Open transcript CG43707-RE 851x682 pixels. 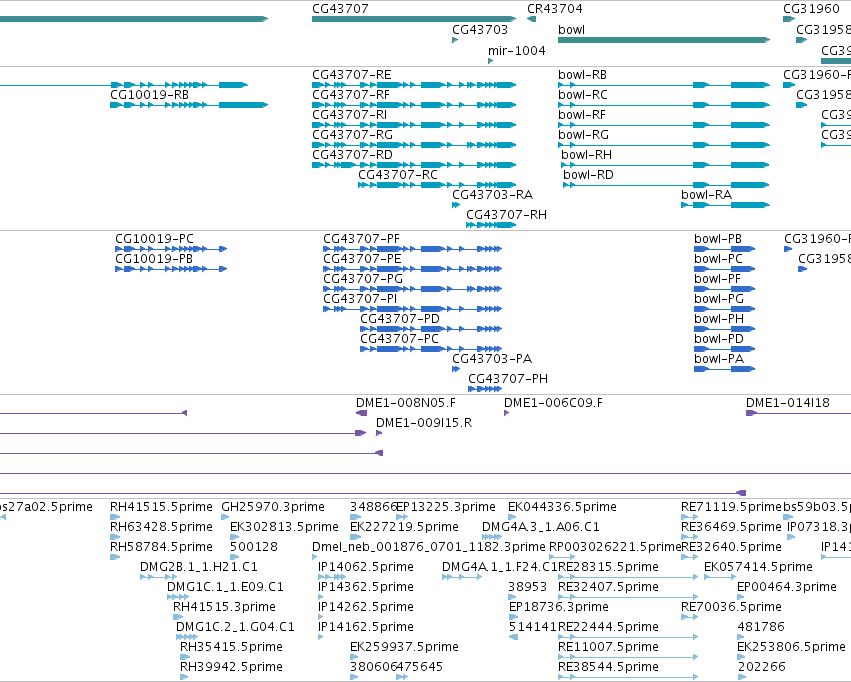pyautogui.click(x=352, y=75)
